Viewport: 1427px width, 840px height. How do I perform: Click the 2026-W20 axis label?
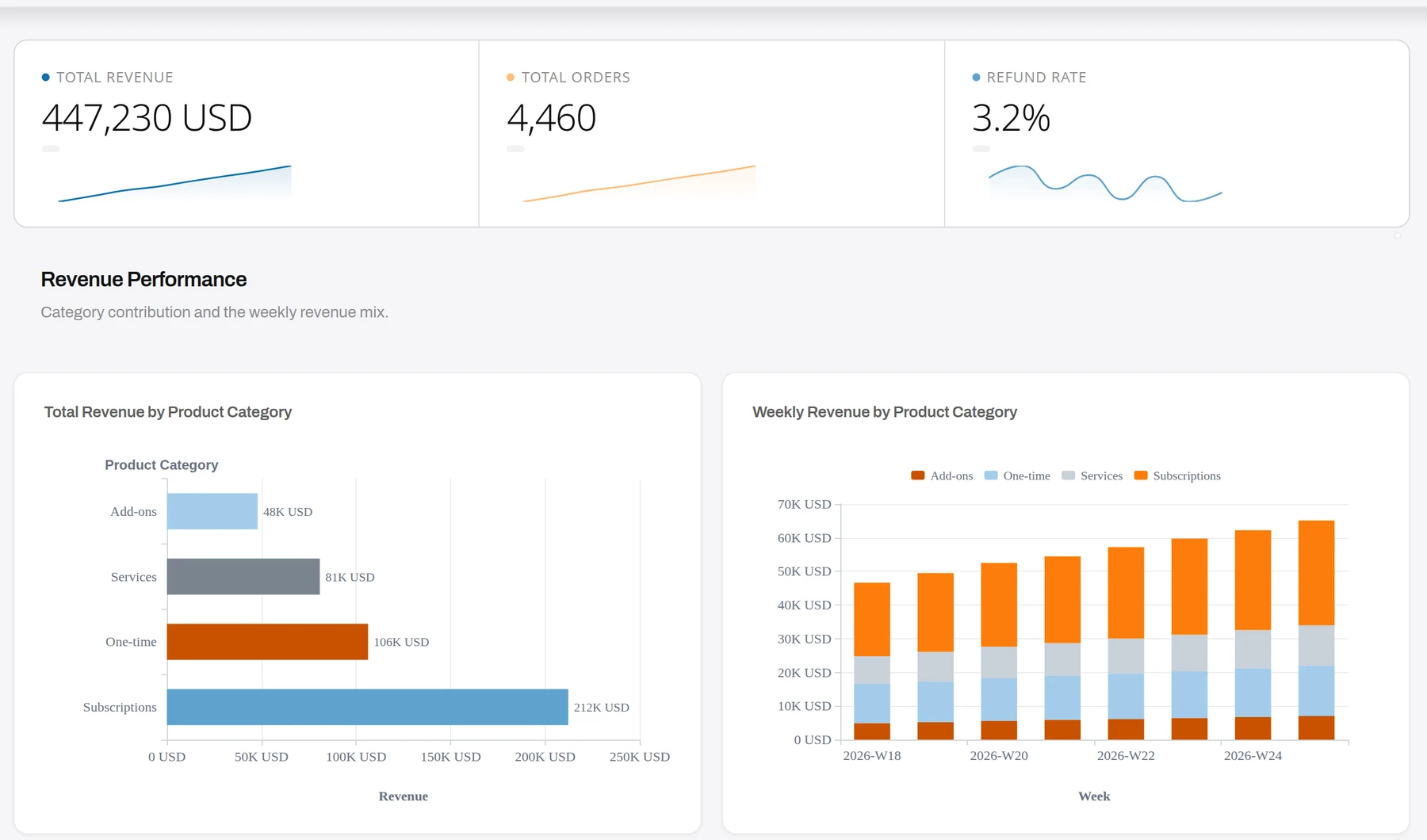click(x=999, y=756)
